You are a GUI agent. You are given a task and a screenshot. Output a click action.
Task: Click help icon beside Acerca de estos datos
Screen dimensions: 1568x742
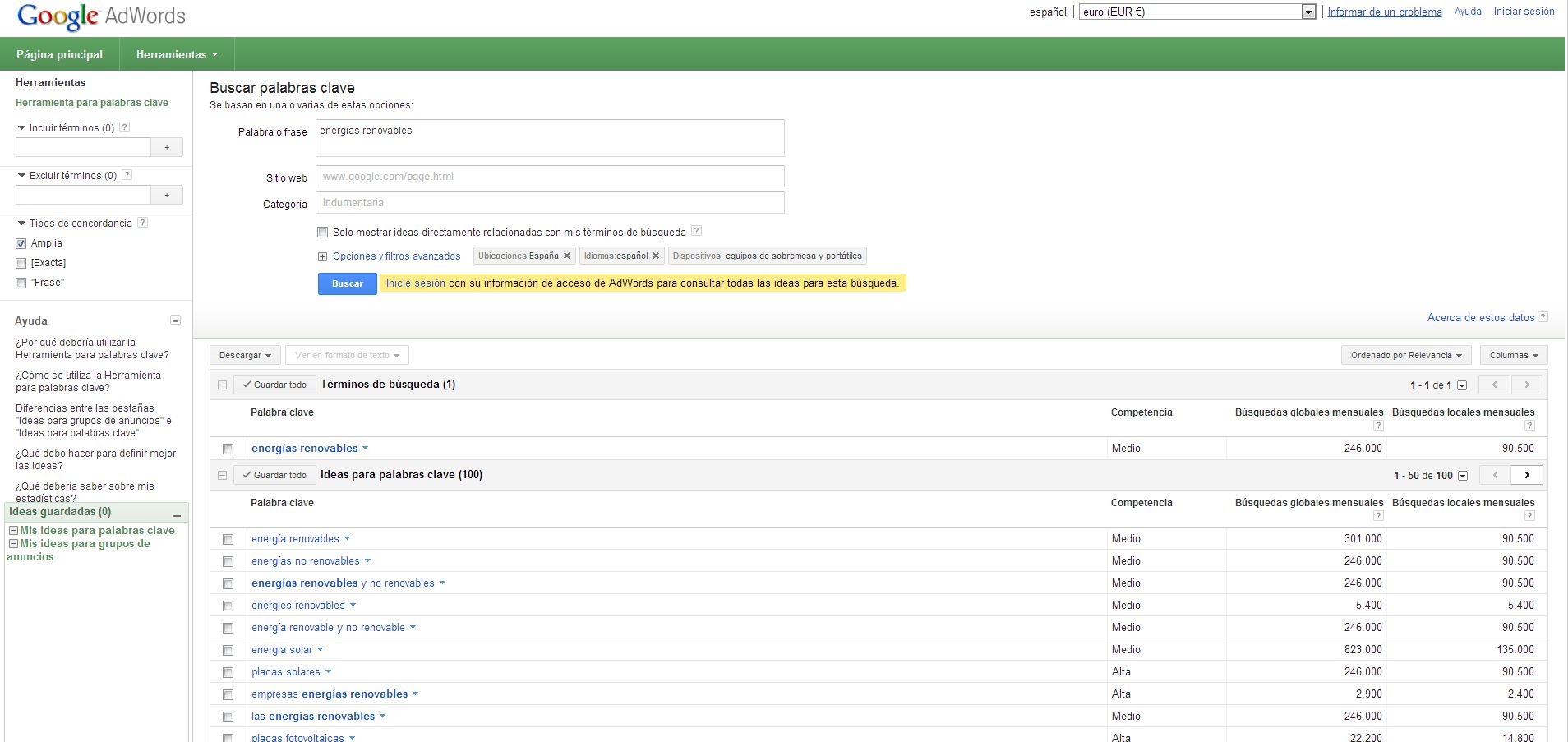coord(1543,317)
